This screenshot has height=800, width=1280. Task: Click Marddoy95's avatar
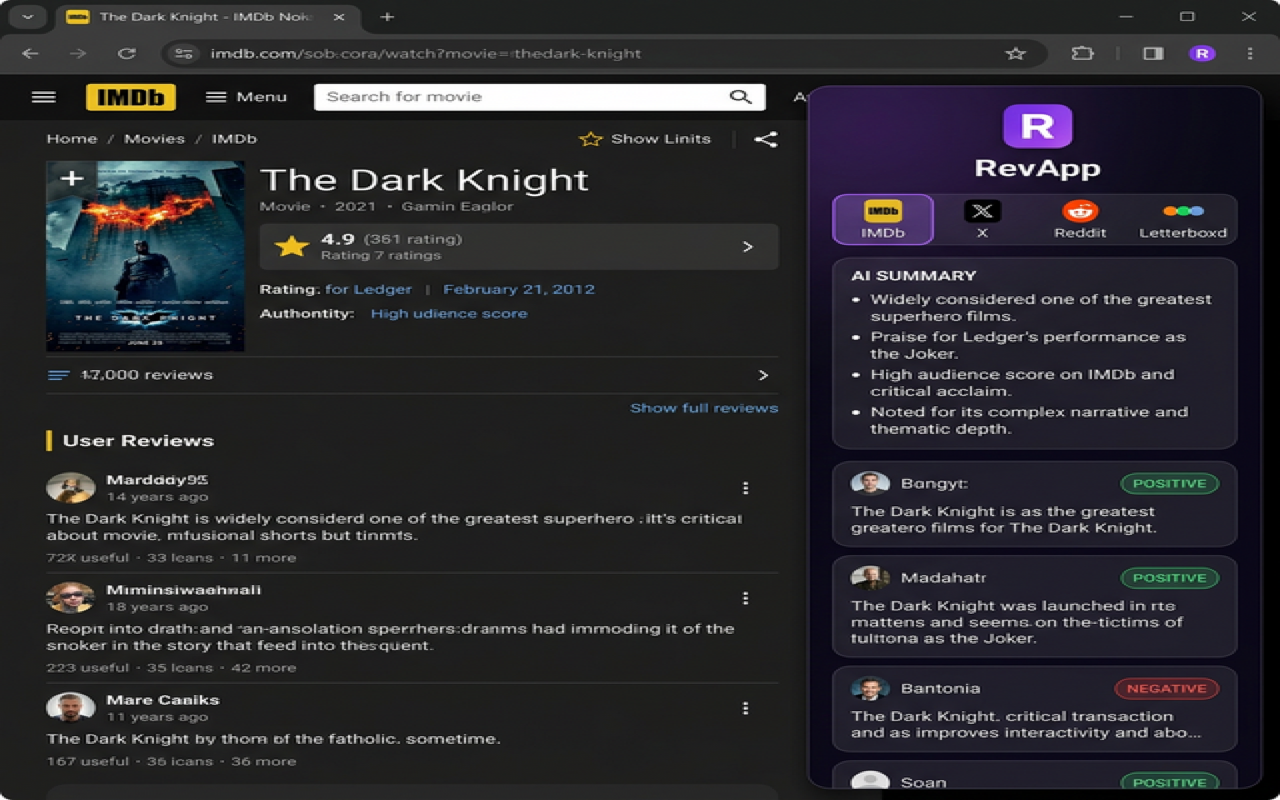click(x=71, y=488)
